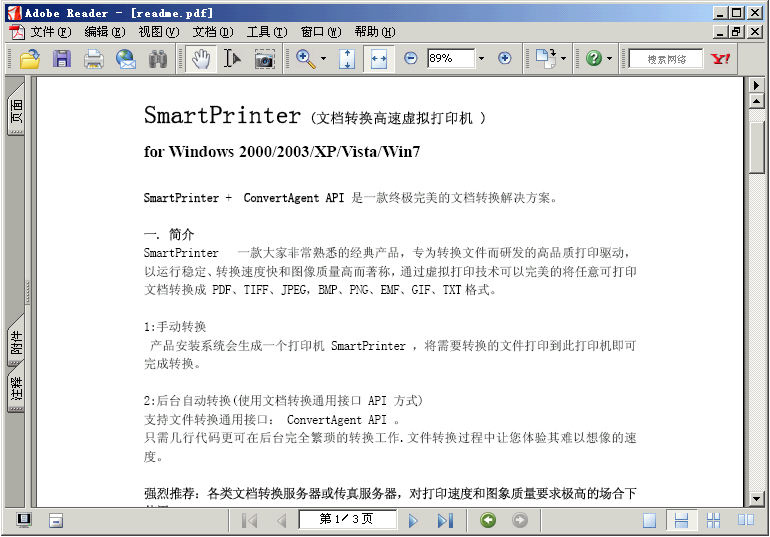The image size is (770, 537).
Task: Click the Print icon
Action: (94, 59)
